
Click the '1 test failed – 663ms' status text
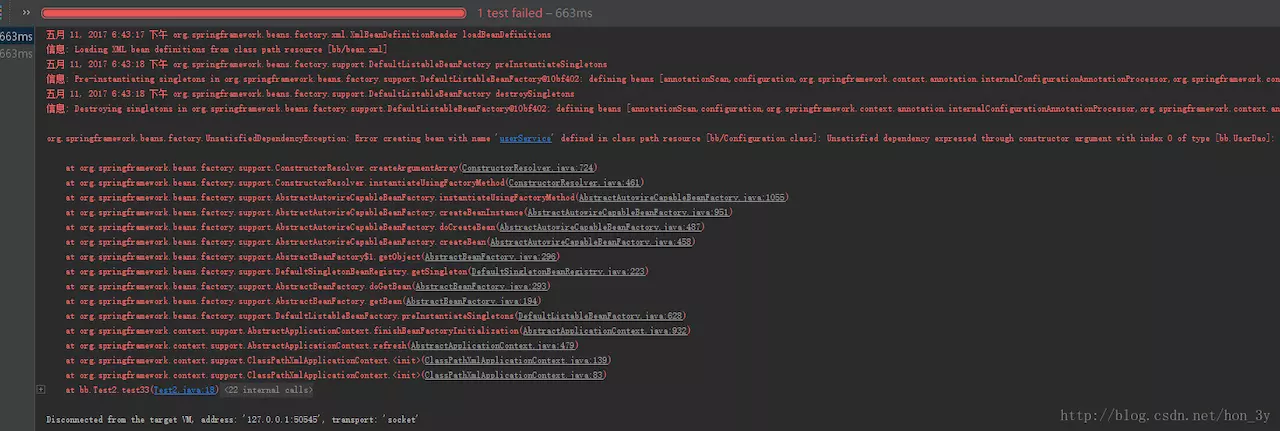(x=534, y=13)
